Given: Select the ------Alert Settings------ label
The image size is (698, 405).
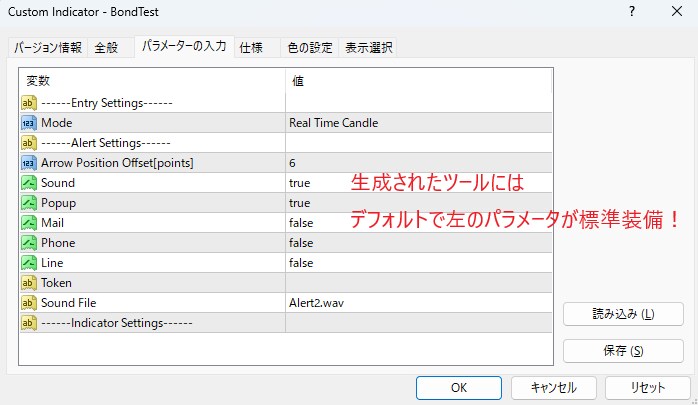Looking at the screenshot, I should pyautogui.click(x=106, y=143).
